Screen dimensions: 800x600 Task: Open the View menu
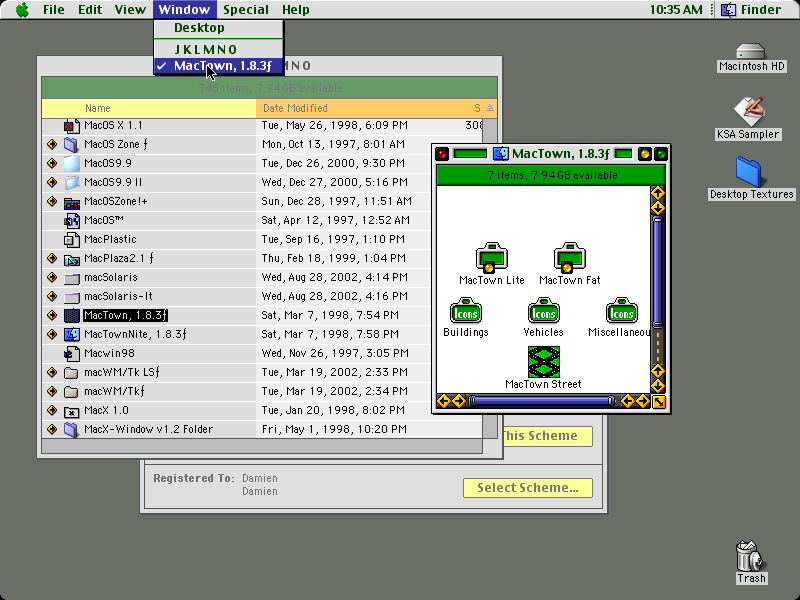point(130,10)
